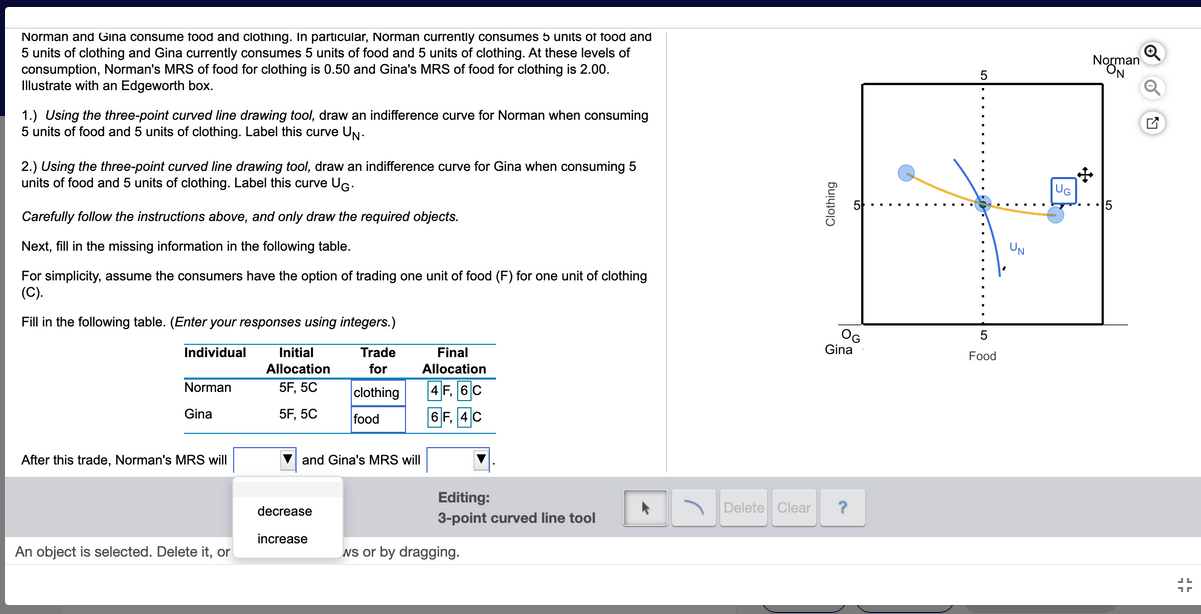Click Gina's final clothing value 4
The width and height of the screenshot is (1201, 614).
coord(464,417)
